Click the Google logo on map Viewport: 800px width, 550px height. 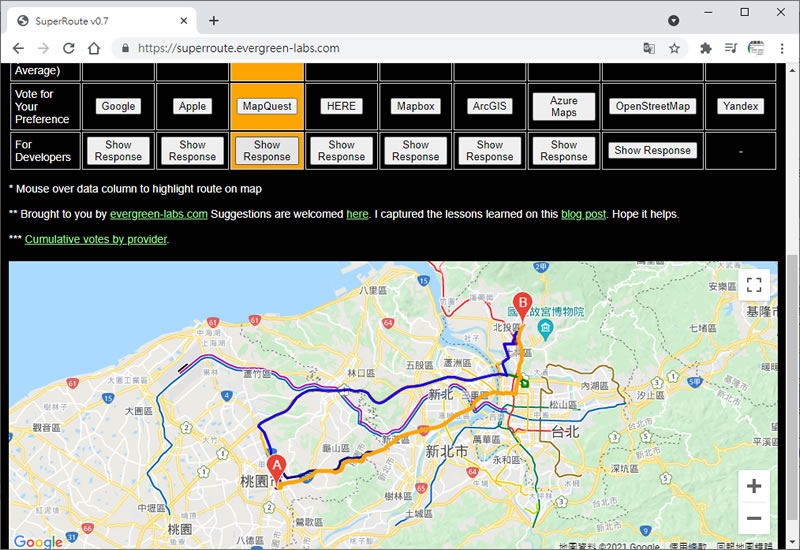click(38, 541)
